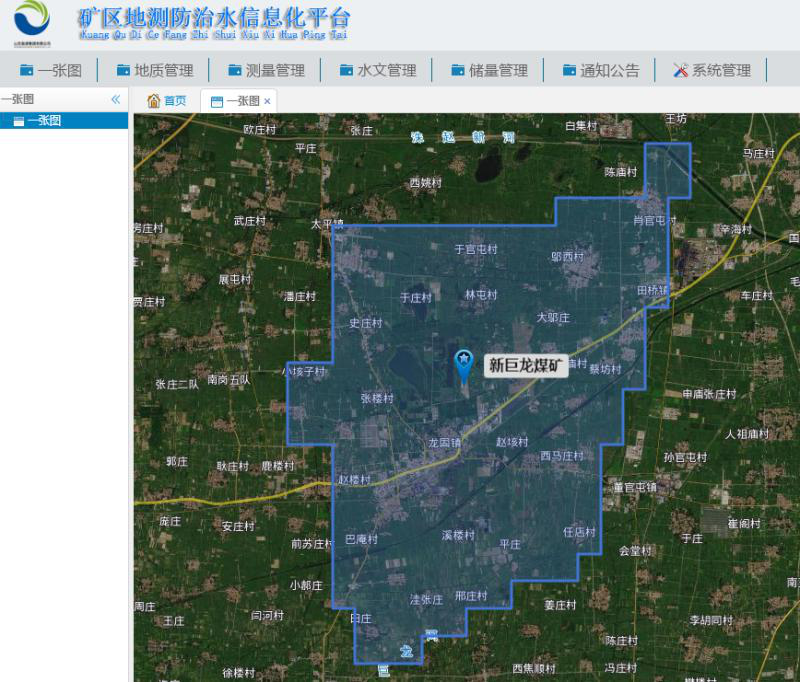Click the 白集村 label on map
800x682 pixels.
point(581,125)
